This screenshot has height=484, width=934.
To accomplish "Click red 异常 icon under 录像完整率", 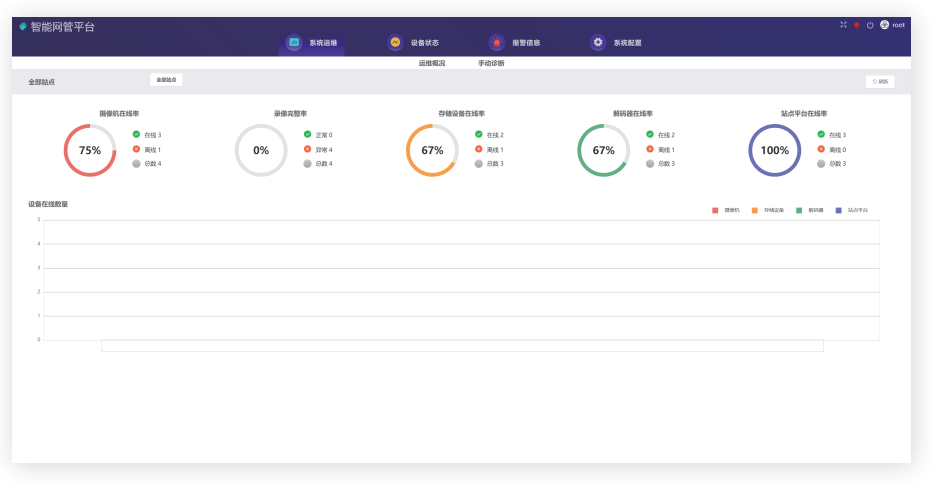I will click(307, 149).
